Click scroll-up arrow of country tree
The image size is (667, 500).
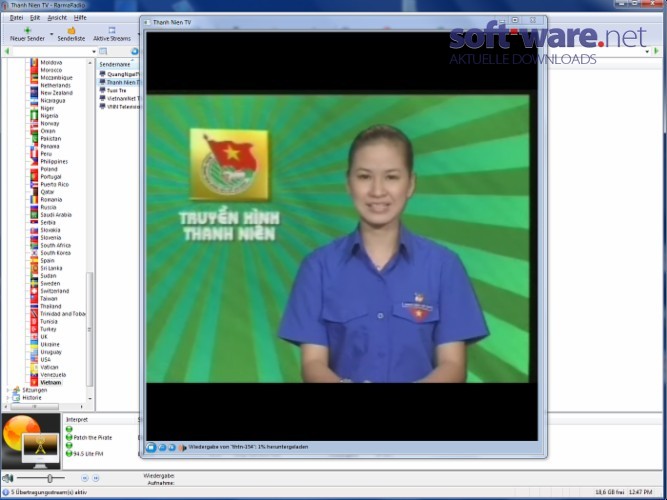tap(89, 63)
